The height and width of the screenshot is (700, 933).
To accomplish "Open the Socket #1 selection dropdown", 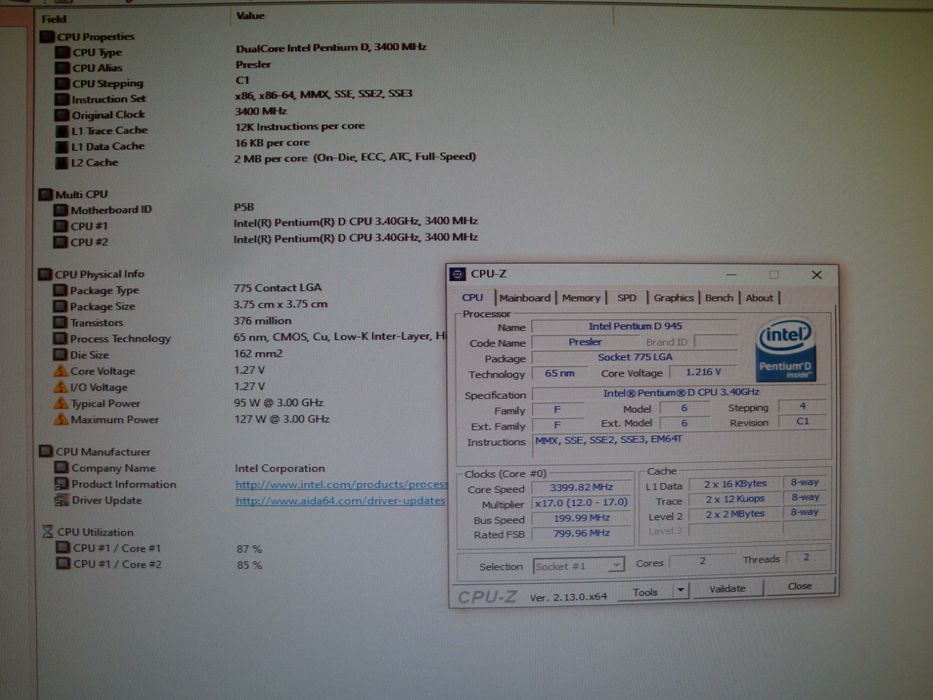I will point(578,565).
